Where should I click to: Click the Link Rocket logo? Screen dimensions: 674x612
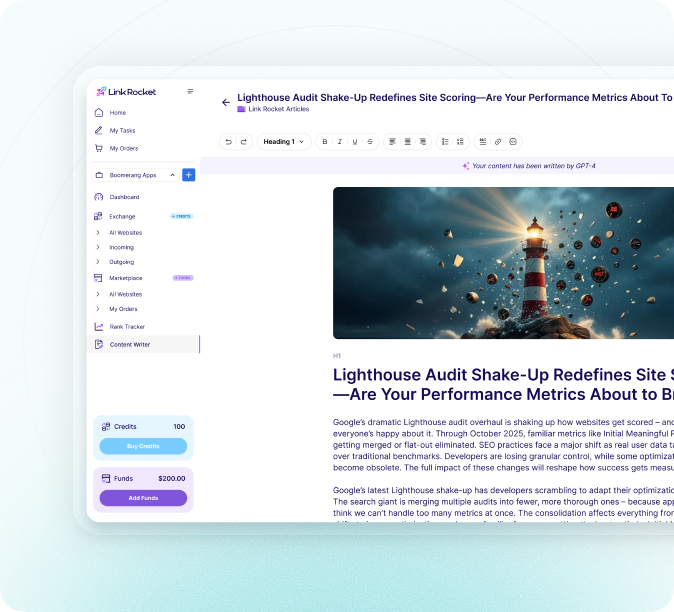(126, 92)
